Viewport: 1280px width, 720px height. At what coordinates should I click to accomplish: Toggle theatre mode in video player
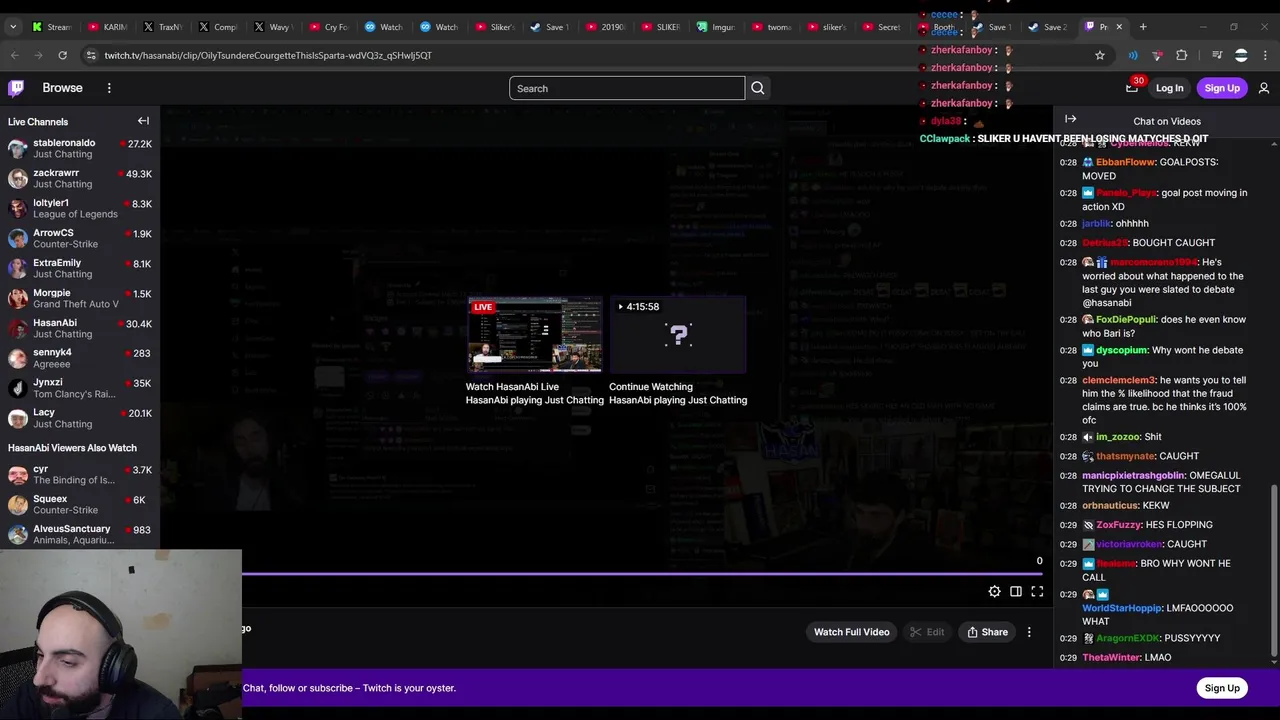[x=1016, y=592]
